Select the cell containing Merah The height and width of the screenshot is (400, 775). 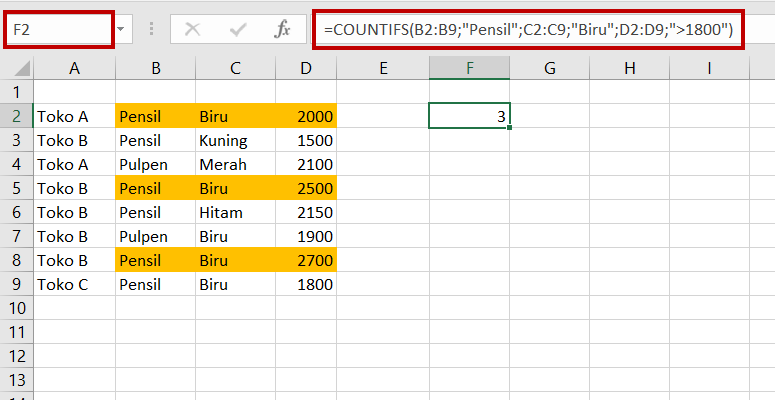(235, 164)
